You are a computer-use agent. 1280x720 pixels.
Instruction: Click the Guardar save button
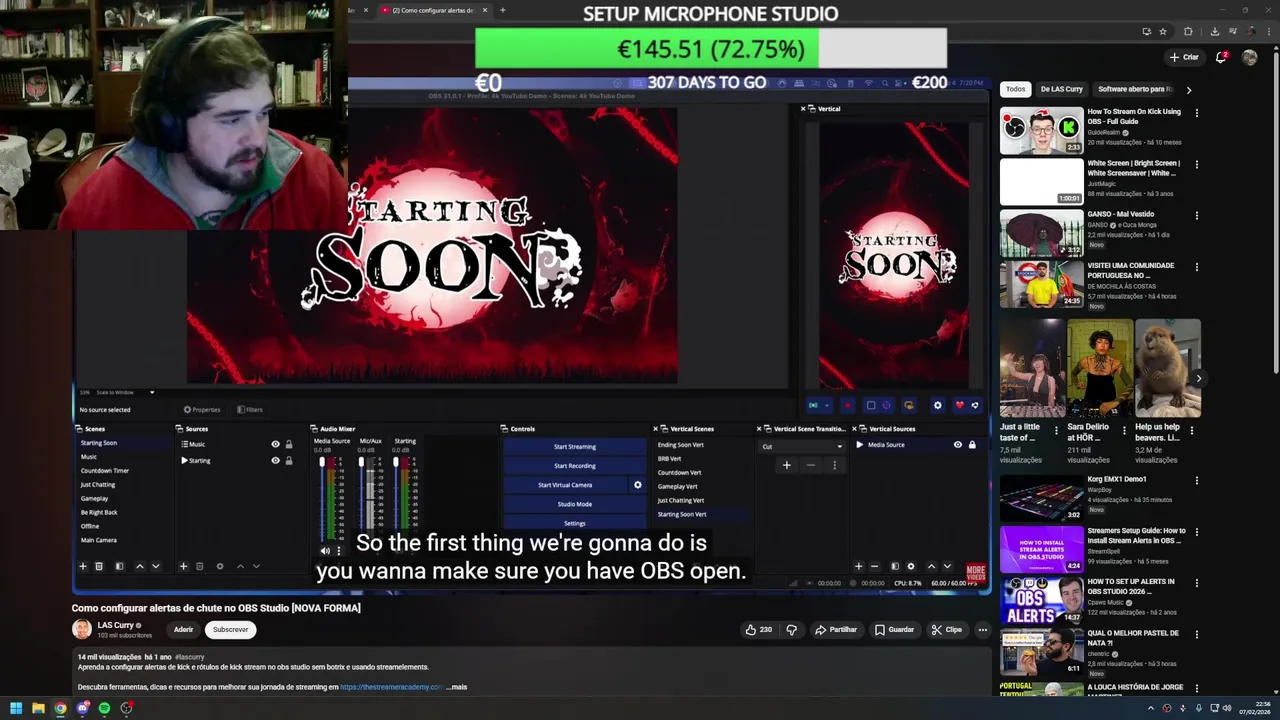point(894,629)
